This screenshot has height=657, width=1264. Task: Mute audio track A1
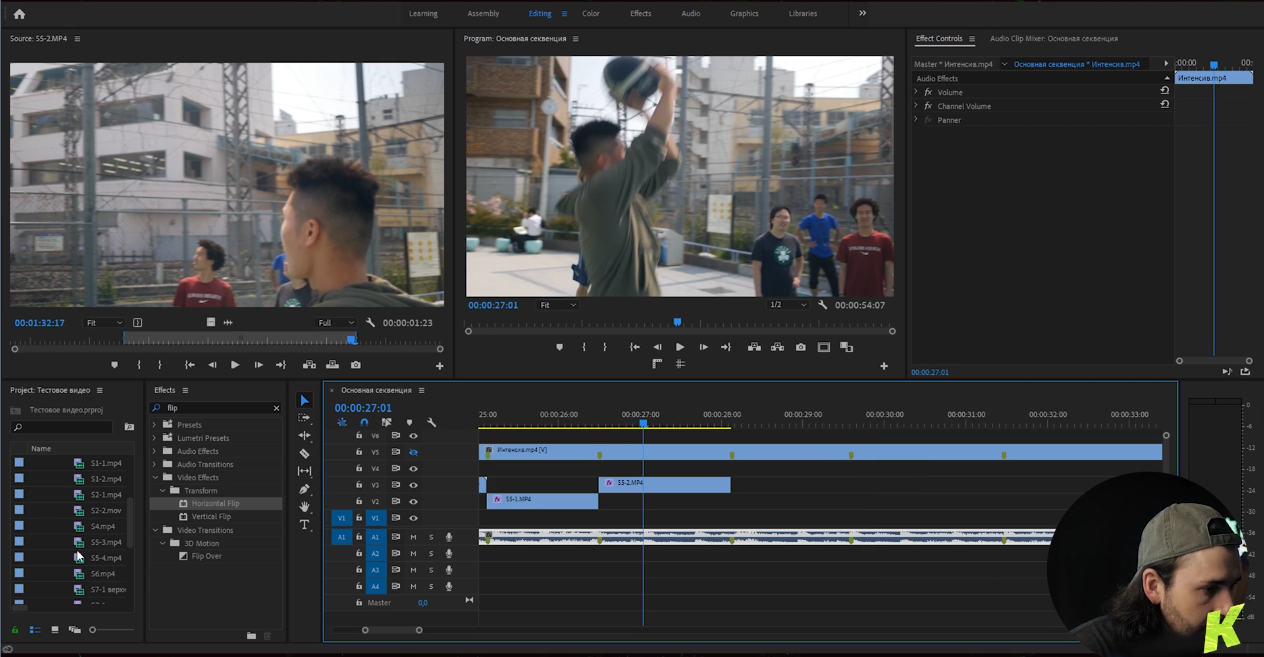413,537
